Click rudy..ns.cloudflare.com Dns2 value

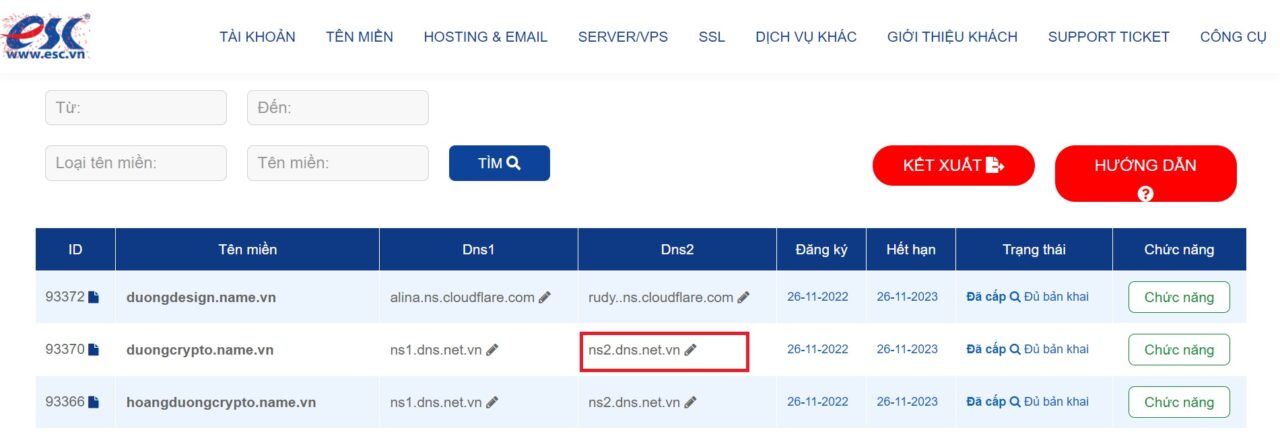tap(661, 297)
